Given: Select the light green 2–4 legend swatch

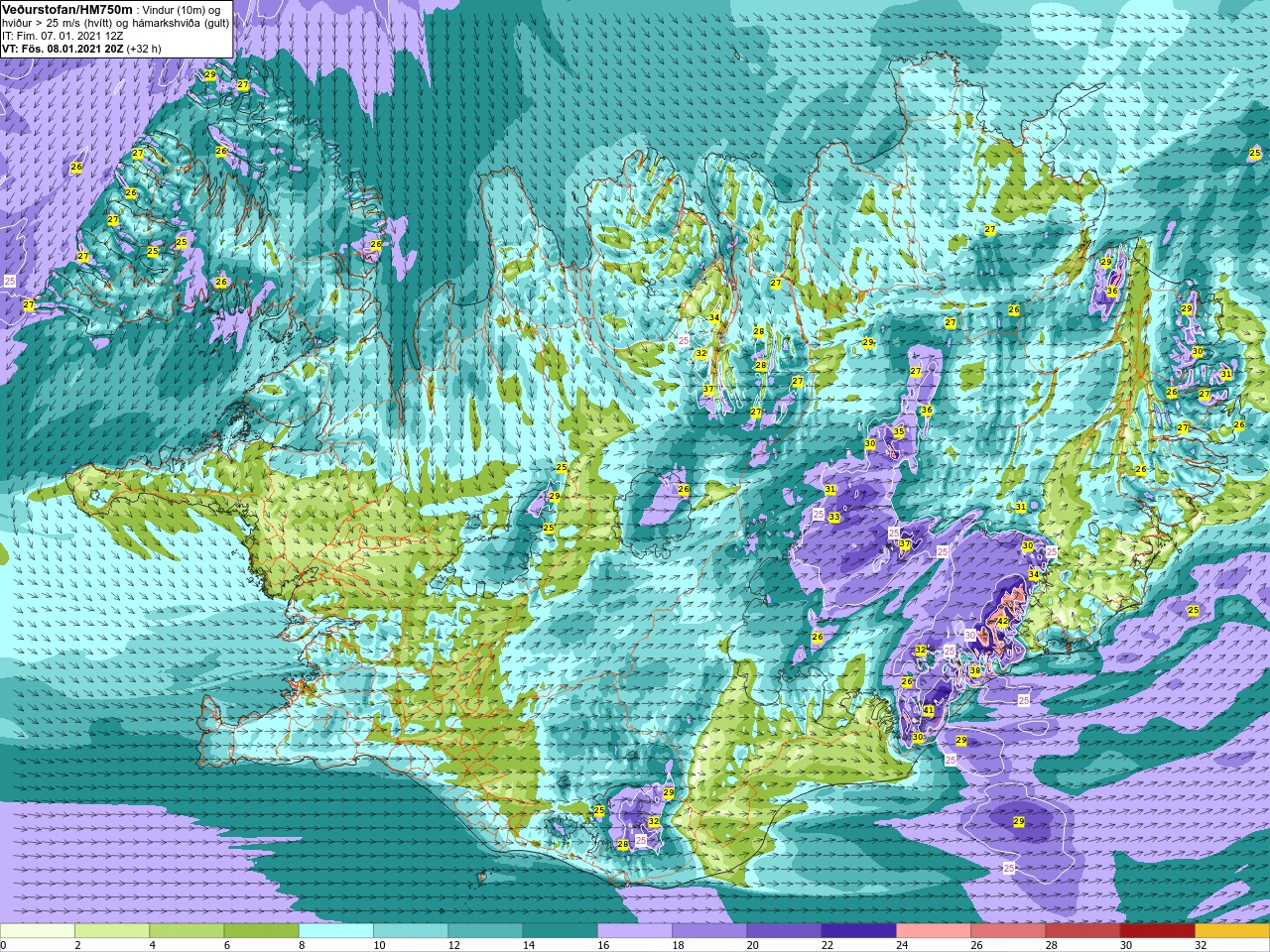Looking at the screenshot, I should [x=112, y=931].
